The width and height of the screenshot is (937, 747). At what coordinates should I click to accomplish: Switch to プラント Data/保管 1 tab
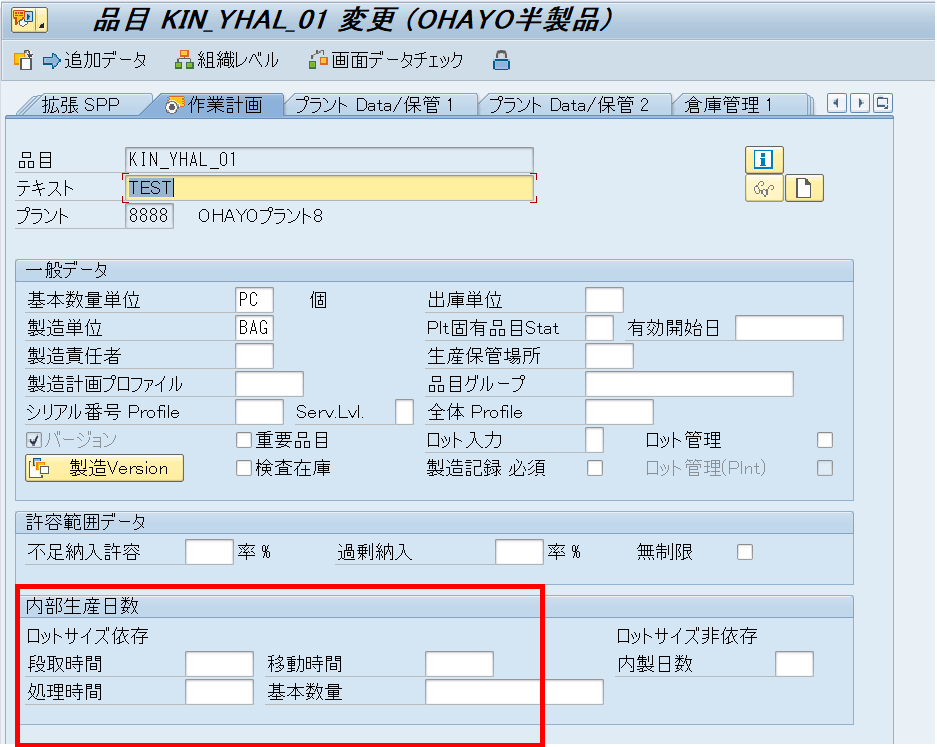click(374, 105)
